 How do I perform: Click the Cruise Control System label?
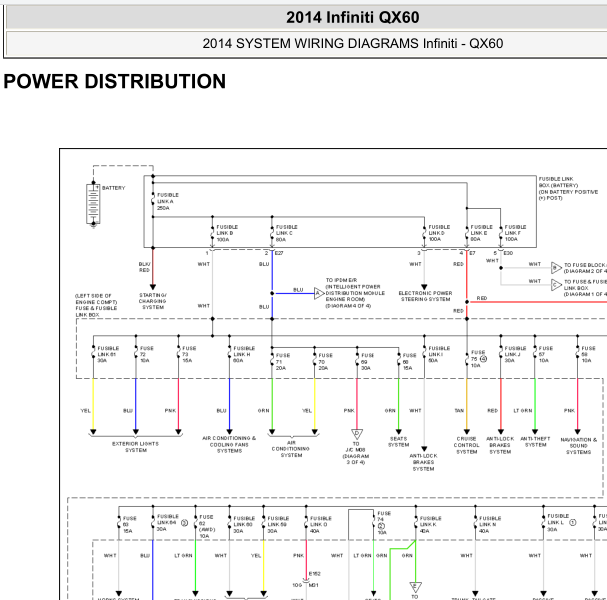(466, 445)
